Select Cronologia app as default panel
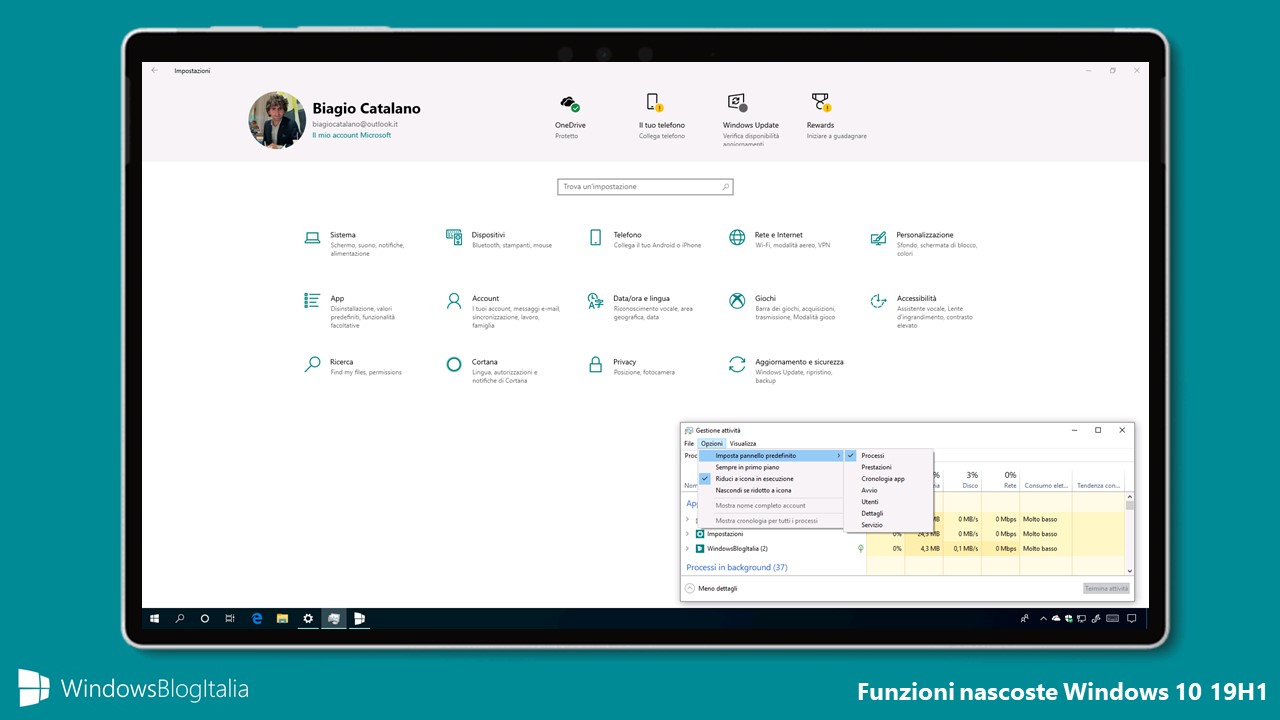The width and height of the screenshot is (1280, 720). coord(889,479)
